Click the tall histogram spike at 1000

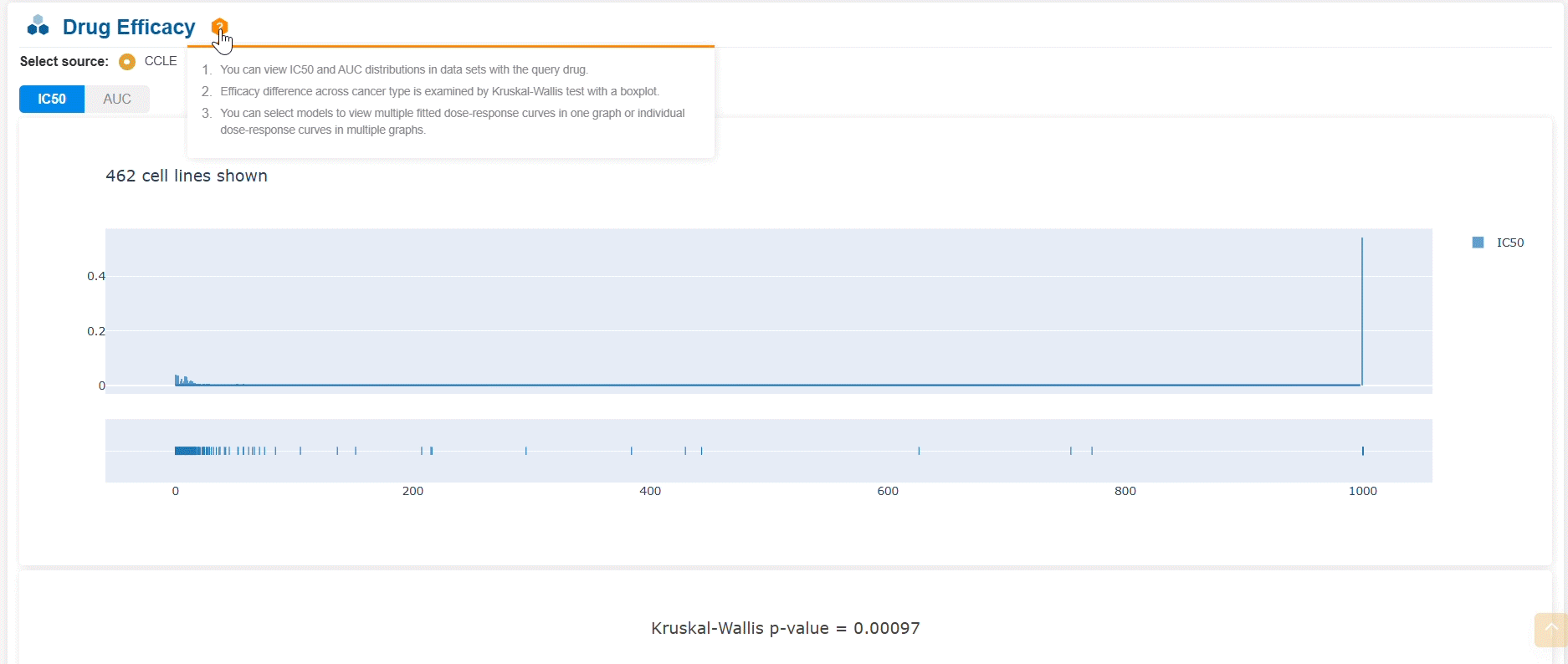click(x=1362, y=309)
